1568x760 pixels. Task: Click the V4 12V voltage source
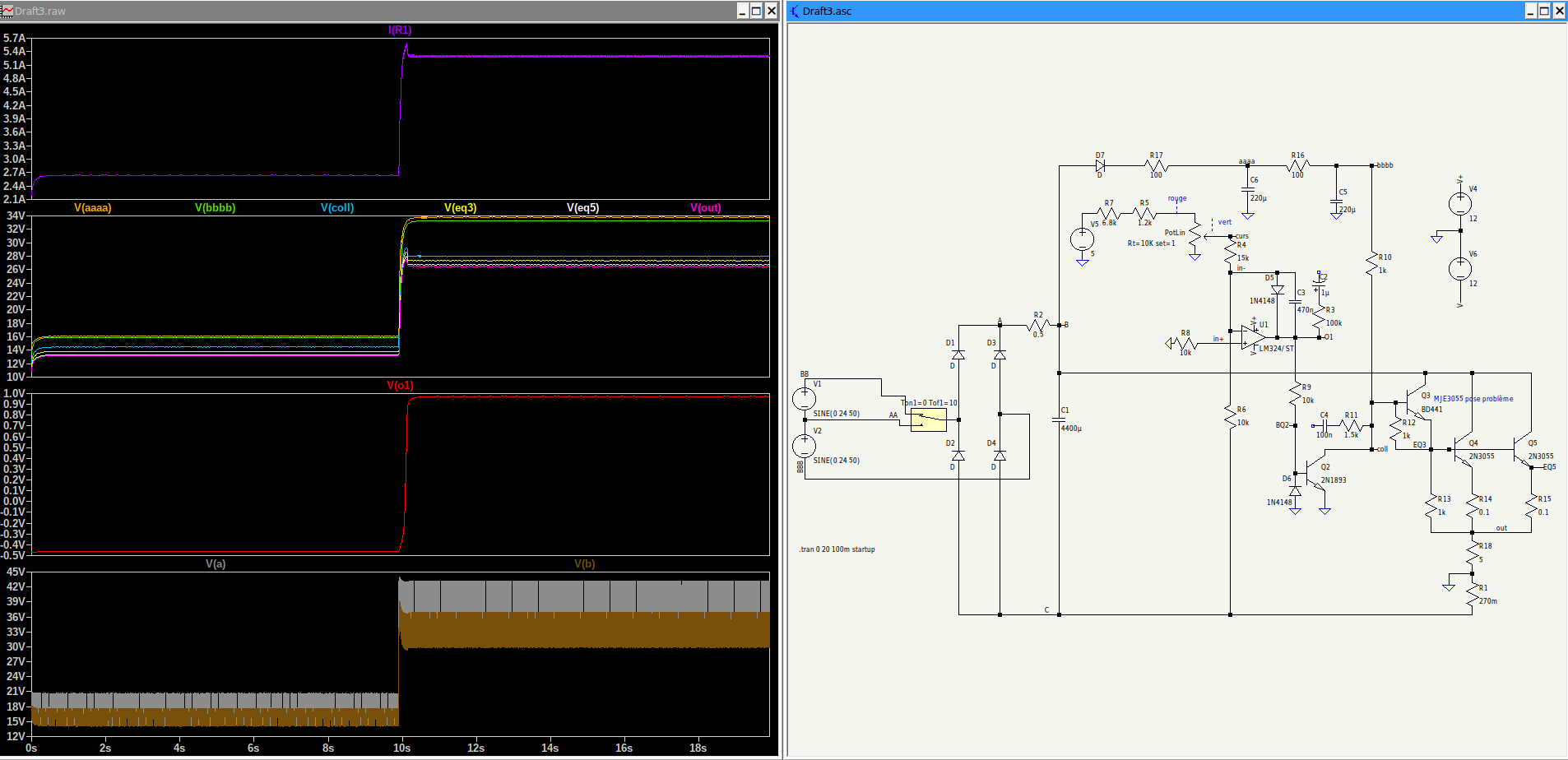click(x=1460, y=203)
